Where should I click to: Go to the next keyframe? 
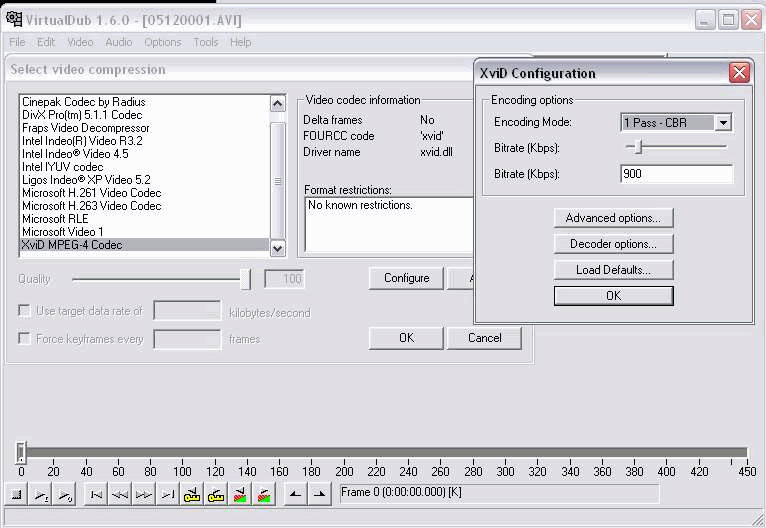[215, 495]
